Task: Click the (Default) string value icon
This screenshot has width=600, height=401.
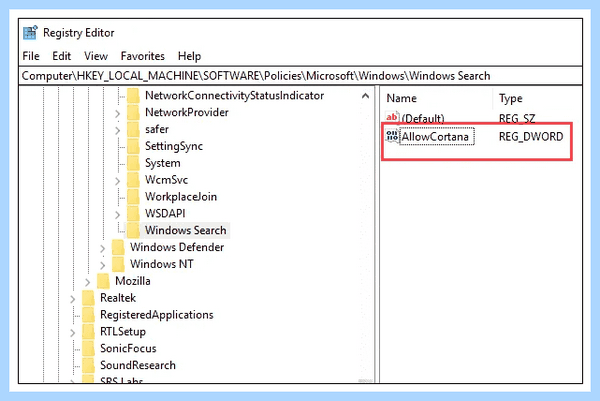Action: (392, 117)
